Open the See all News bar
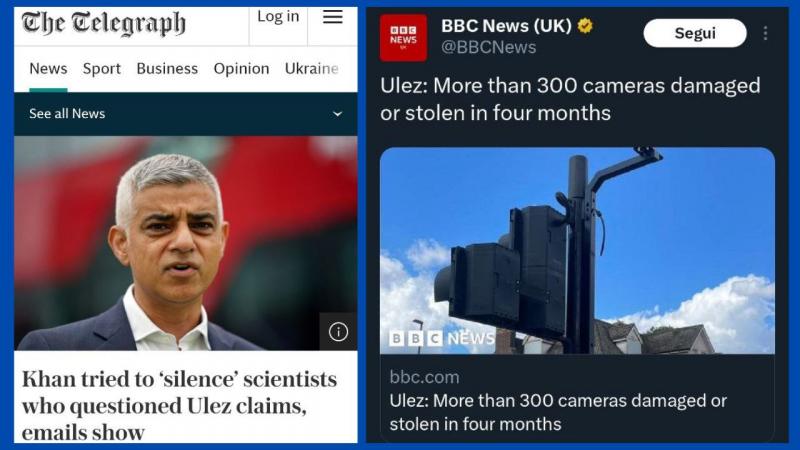Viewport: 800px width, 450px height. 186,114
